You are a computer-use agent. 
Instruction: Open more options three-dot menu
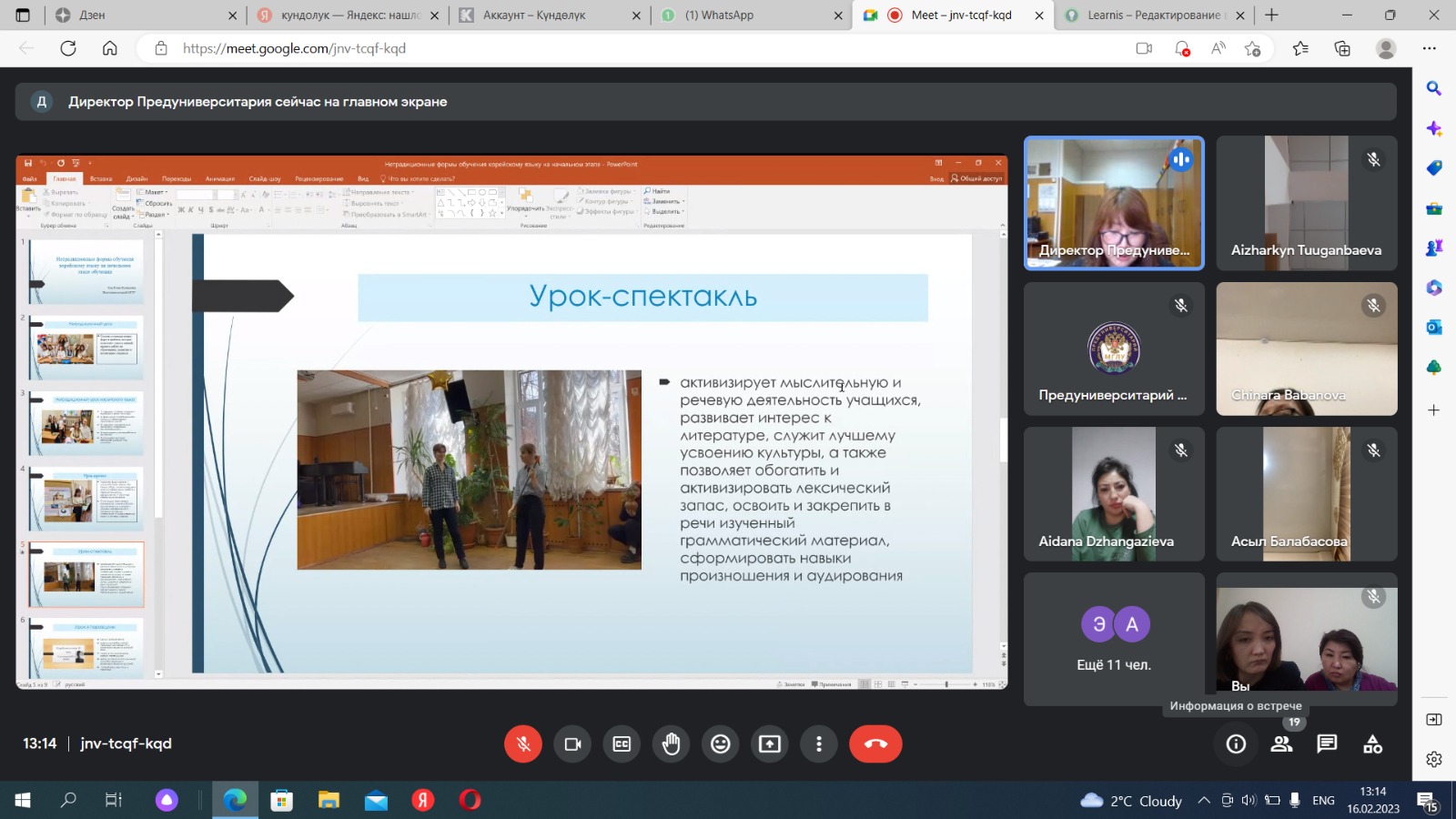tap(819, 743)
